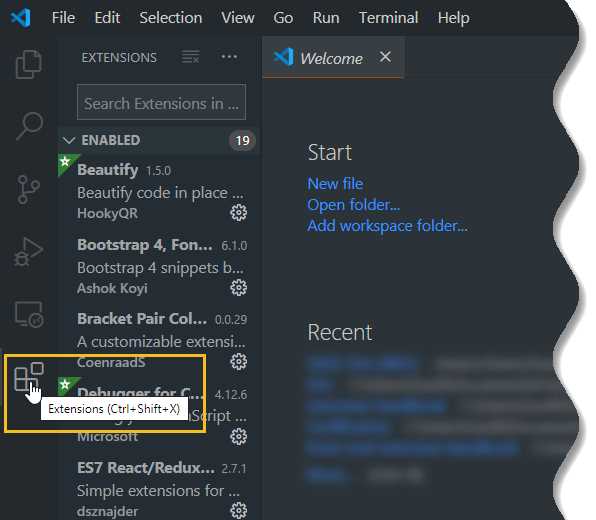Open the Source Control view icon
Image resolution: width=596 pixels, height=520 pixels.
pos(29,189)
